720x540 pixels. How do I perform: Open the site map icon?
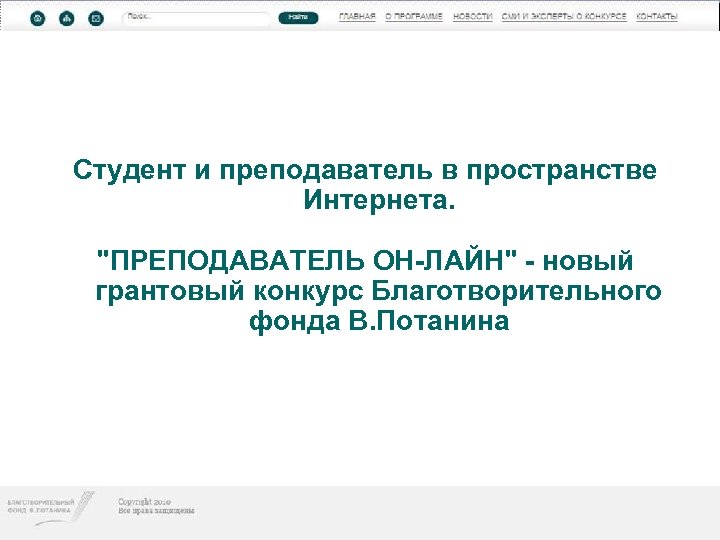coord(67,18)
